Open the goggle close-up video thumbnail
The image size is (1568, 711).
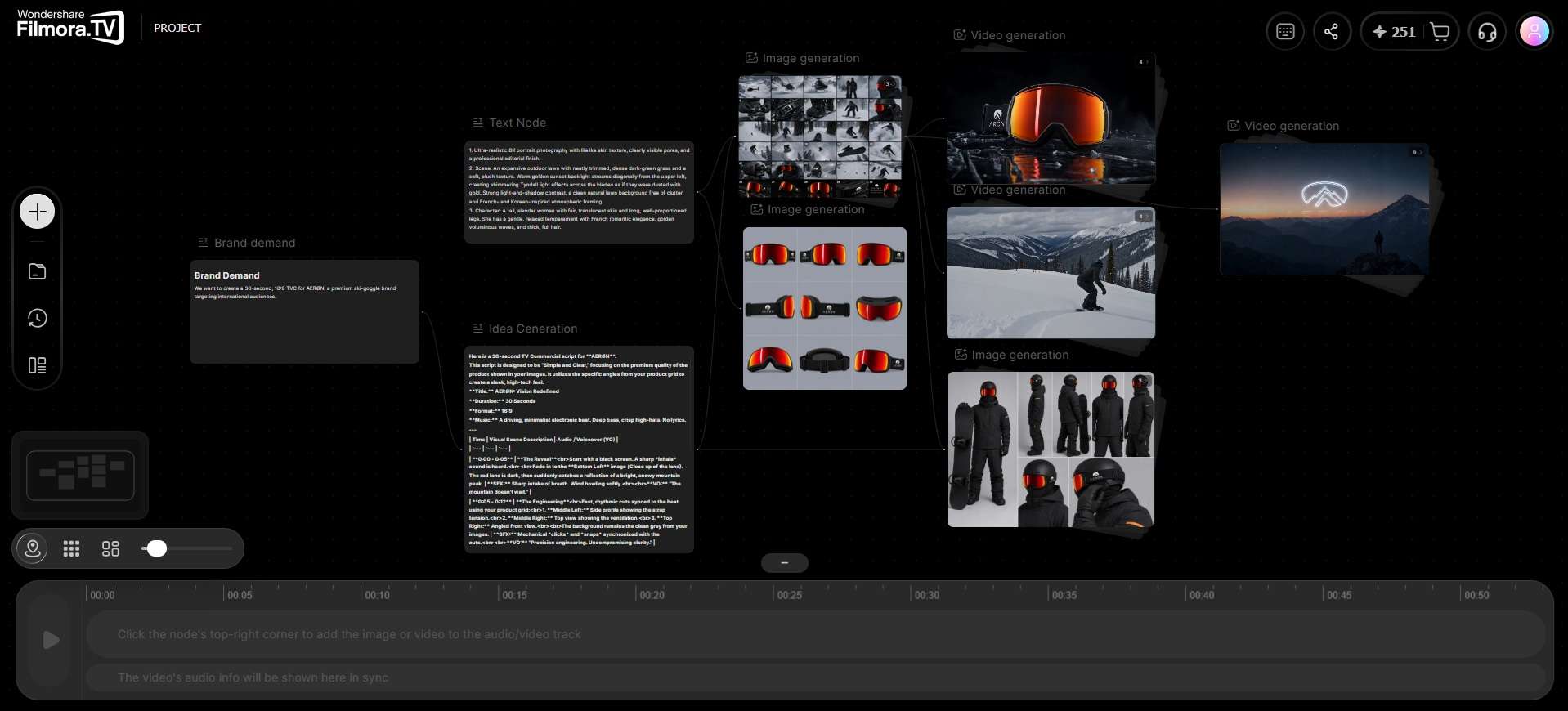click(x=1051, y=118)
